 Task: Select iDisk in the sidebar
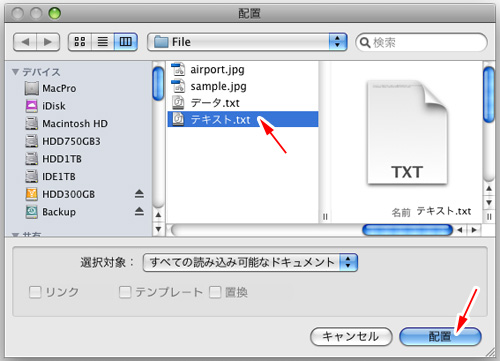point(54,106)
